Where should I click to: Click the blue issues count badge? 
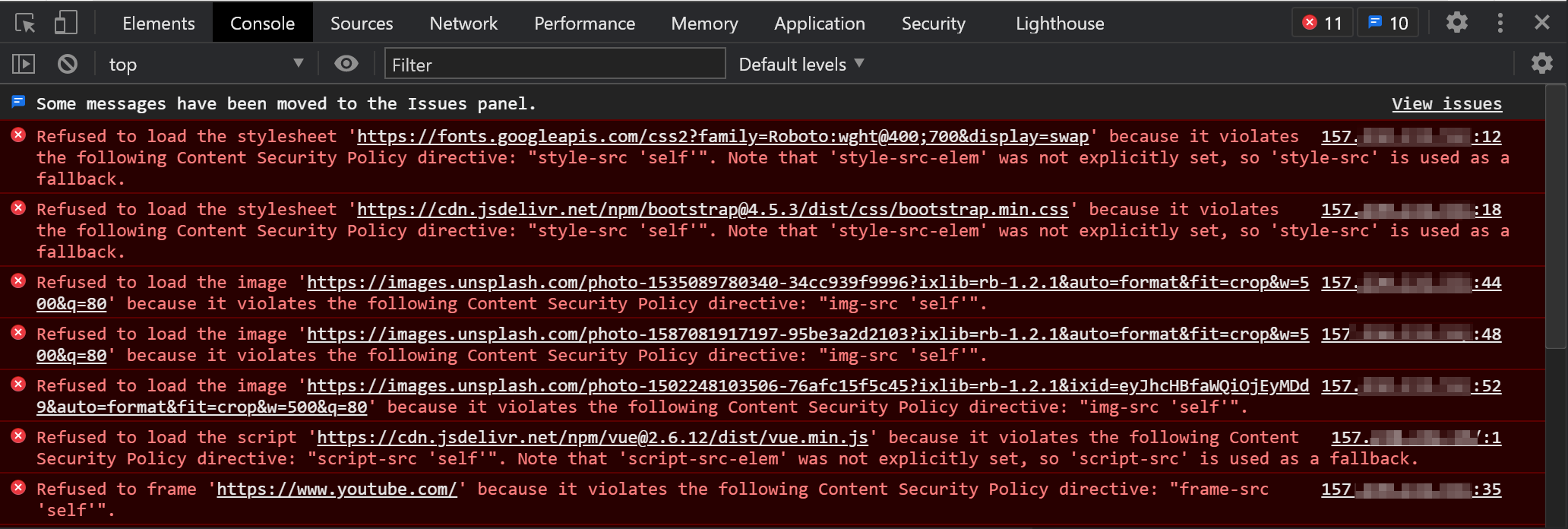click(x=1388, y=23)
